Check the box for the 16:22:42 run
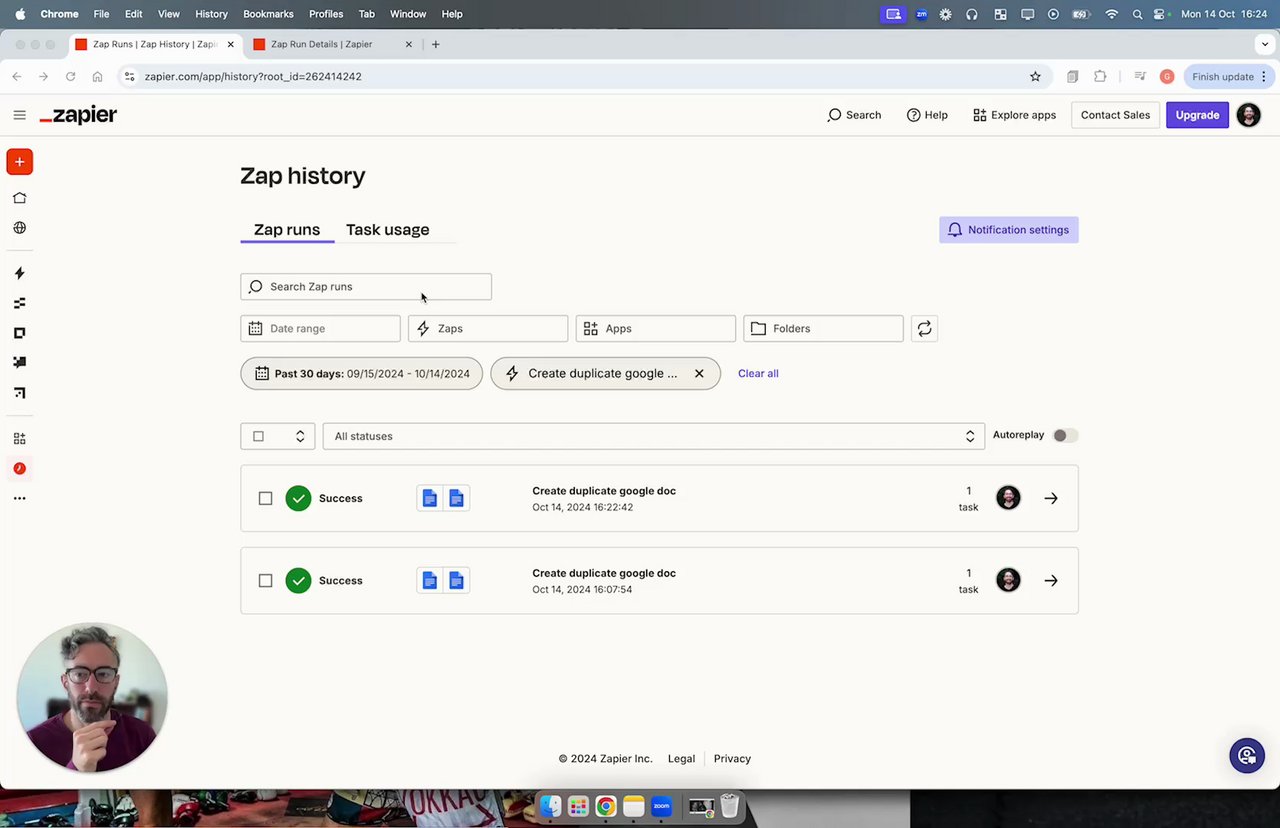This screenshot has height=828, width=1280. pos(265,498)
